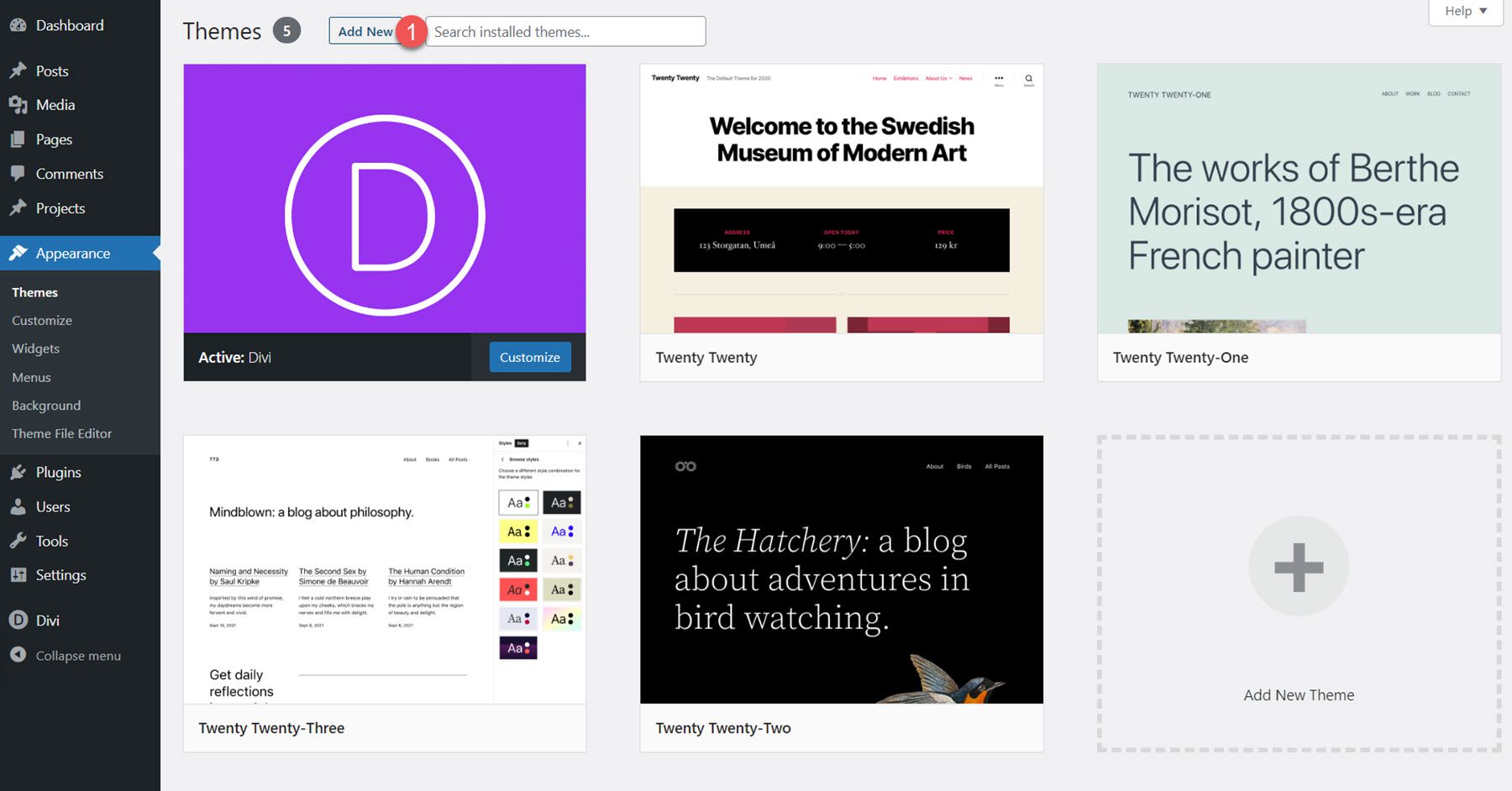1512x791 pixels.
Task: Click Customize on the active Divi theme
Action: coord(529,358)
